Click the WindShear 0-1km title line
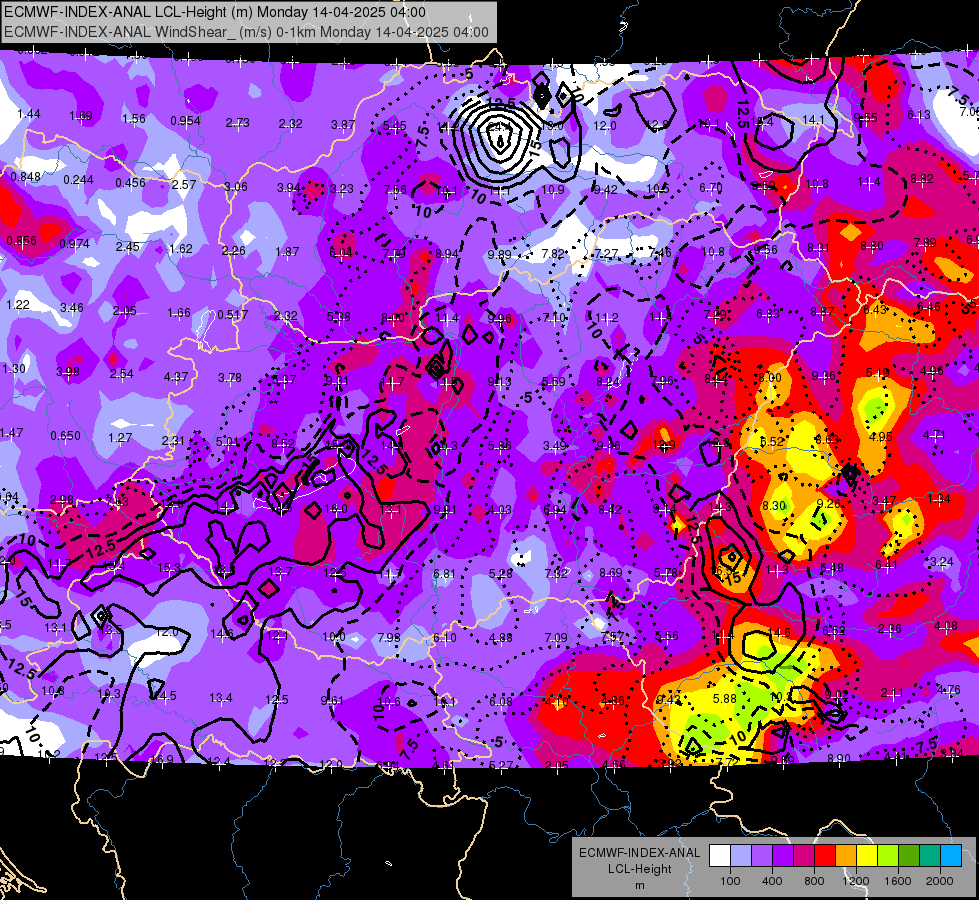Screen dimensions: 979x900 pyautogui.click(x=246, y=32)
